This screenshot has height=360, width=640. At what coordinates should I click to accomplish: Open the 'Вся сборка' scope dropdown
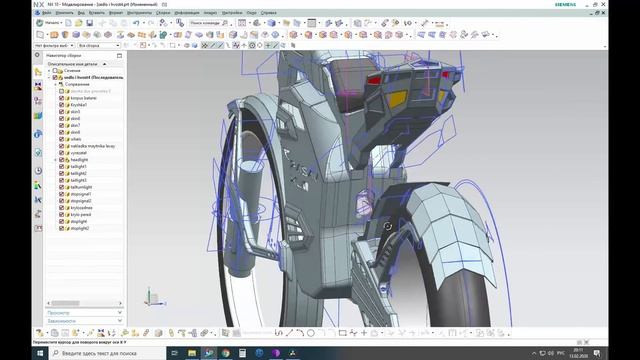tap(99, 45)
